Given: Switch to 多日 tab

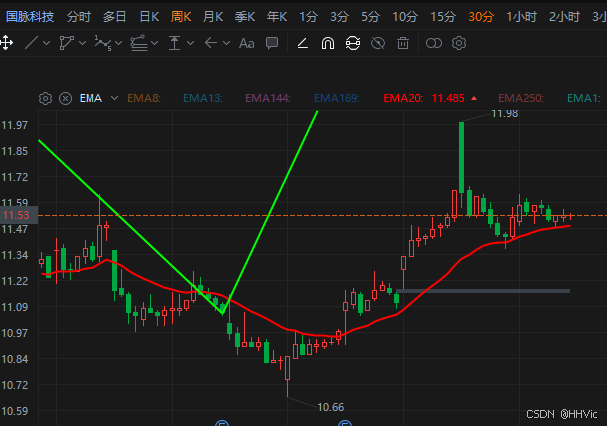Looking at the screenshot, I should (x=115, y=17).
